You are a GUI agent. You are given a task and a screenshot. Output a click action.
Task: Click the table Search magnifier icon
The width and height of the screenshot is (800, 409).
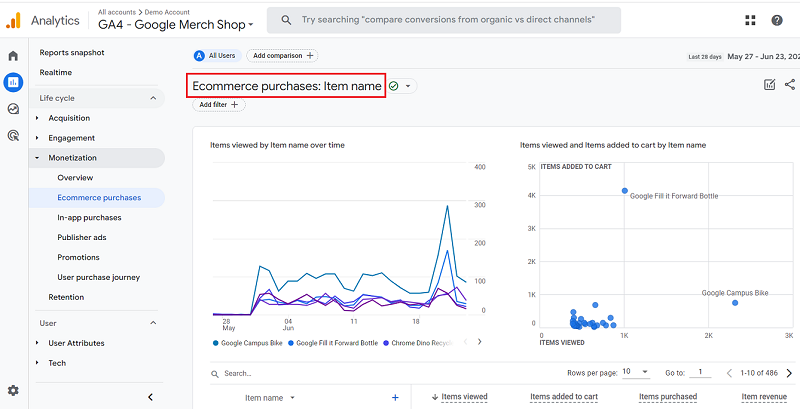click(x=215, y=374)
